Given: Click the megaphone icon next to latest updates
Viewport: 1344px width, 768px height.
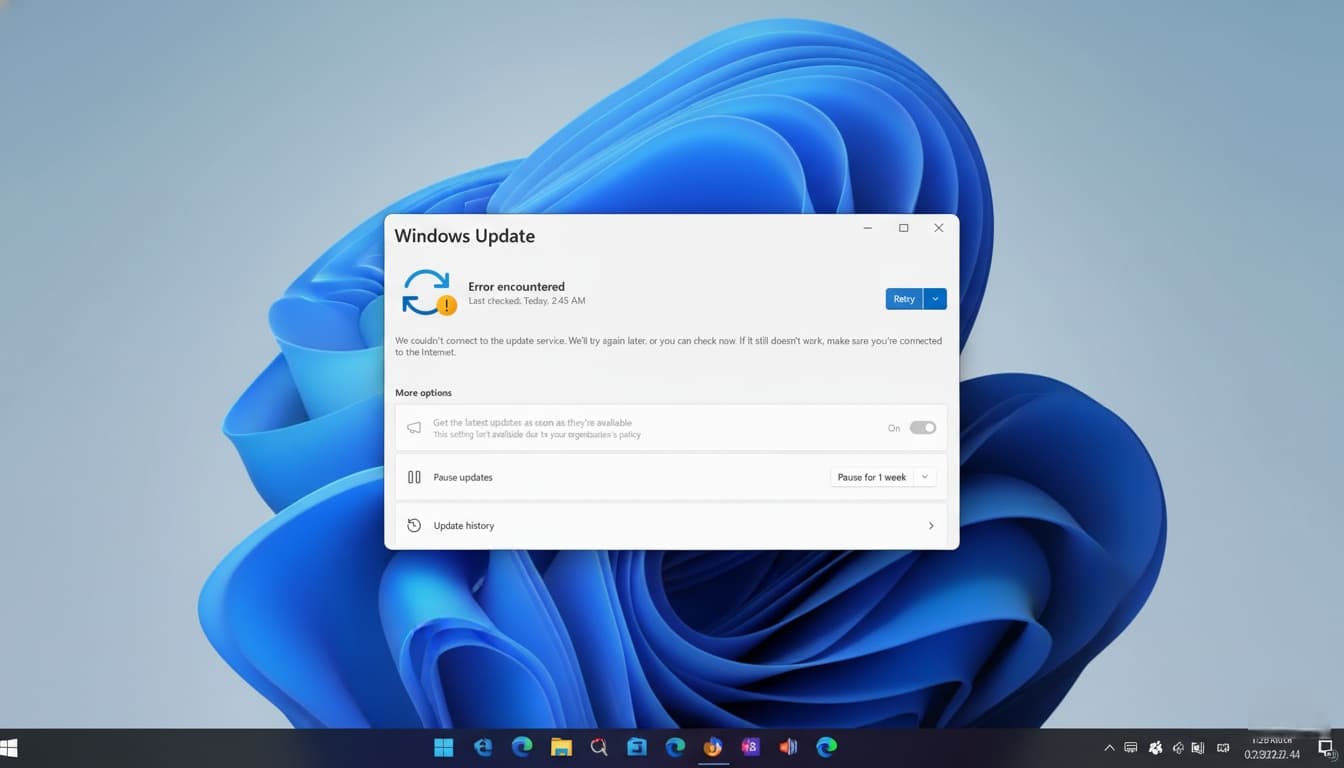Looking at the screenshot, I should (x=414, y=427).
